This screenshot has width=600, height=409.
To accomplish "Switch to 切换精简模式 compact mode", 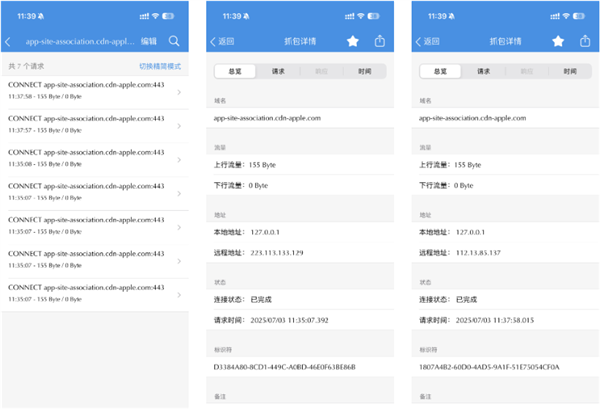I will [x=160, y=66].
